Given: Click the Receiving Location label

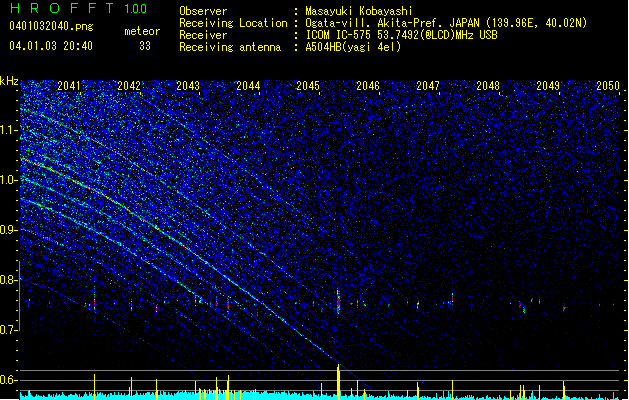Looking at the screenshot, I should [x=233, y=23].
